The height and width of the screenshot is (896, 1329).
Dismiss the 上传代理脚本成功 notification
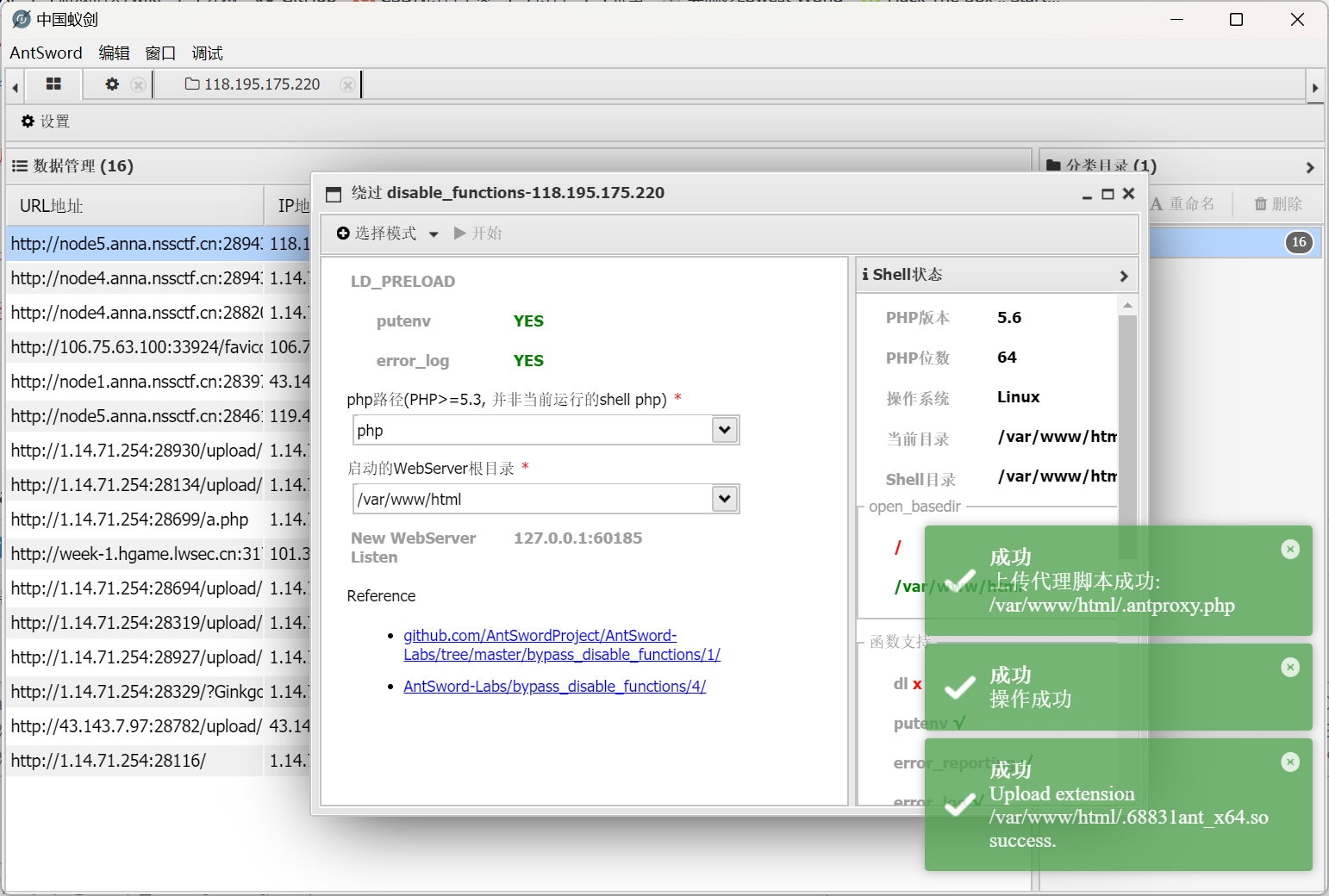(1290, 549)
